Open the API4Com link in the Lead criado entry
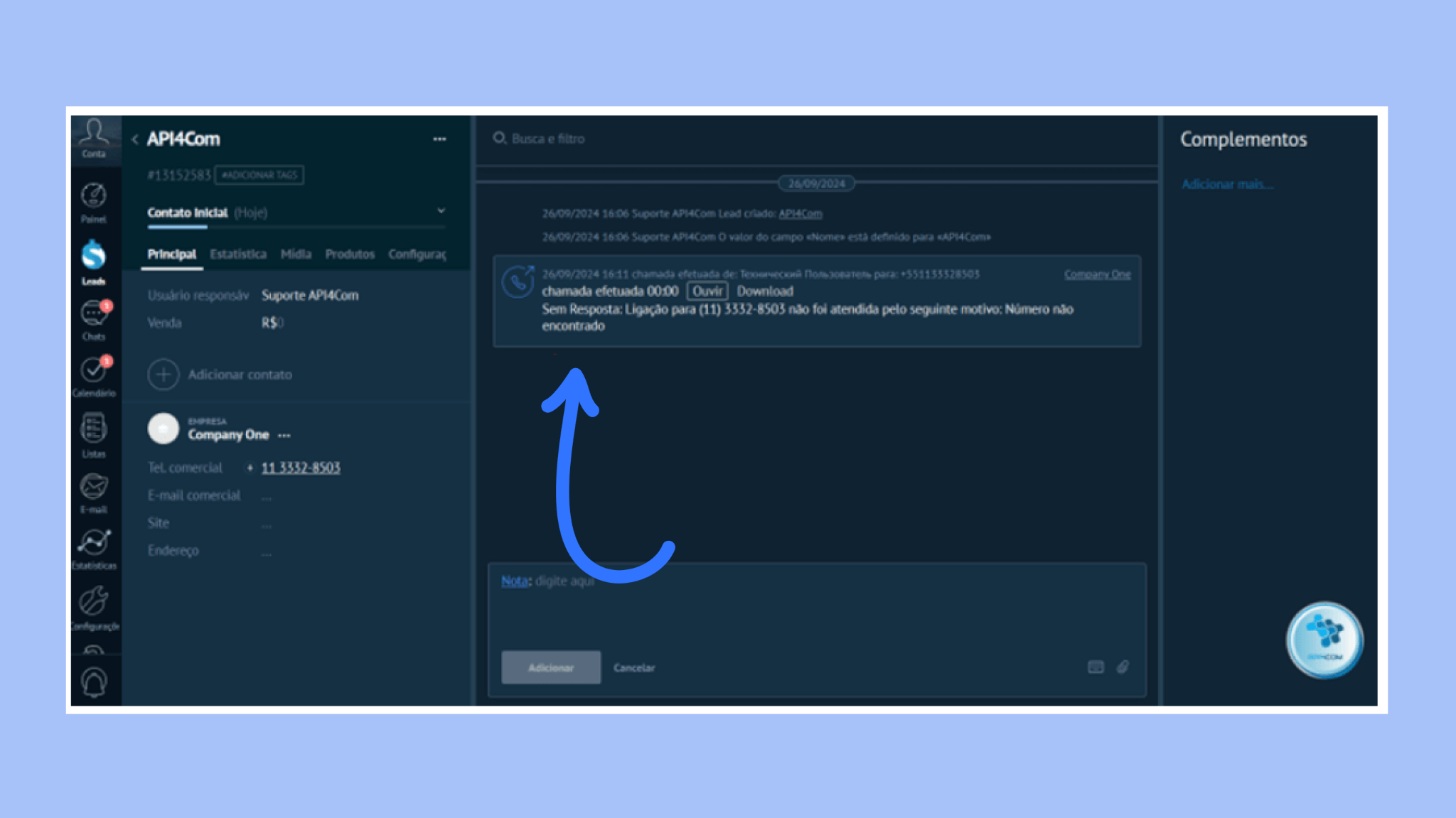This screenshot has height=818, width=1456. pos(801,214)
